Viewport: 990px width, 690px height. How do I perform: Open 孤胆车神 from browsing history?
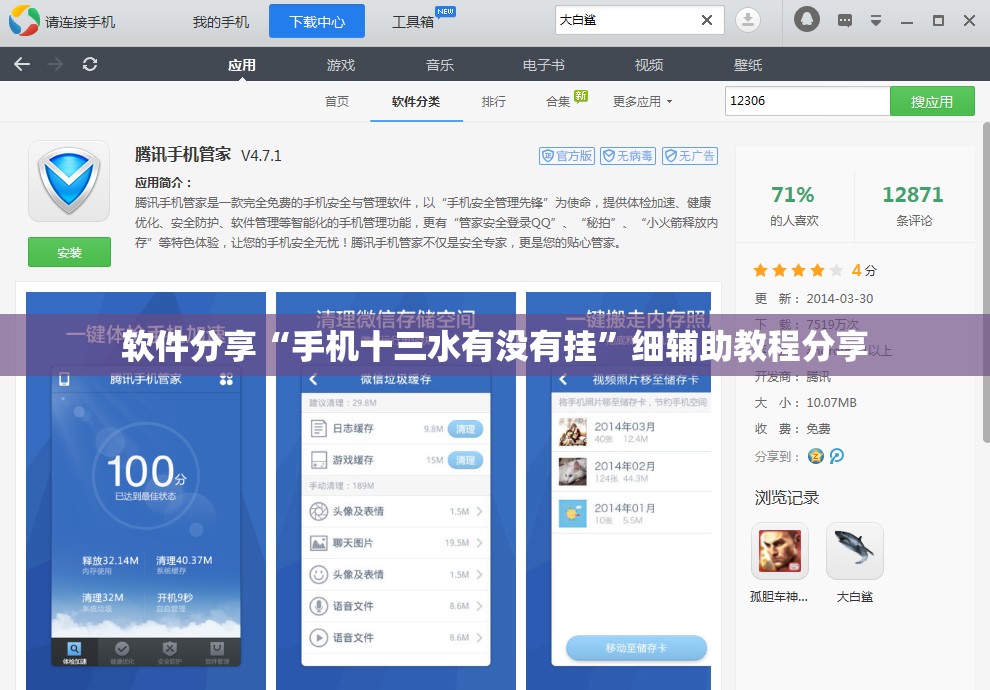(x=779, y=550)
